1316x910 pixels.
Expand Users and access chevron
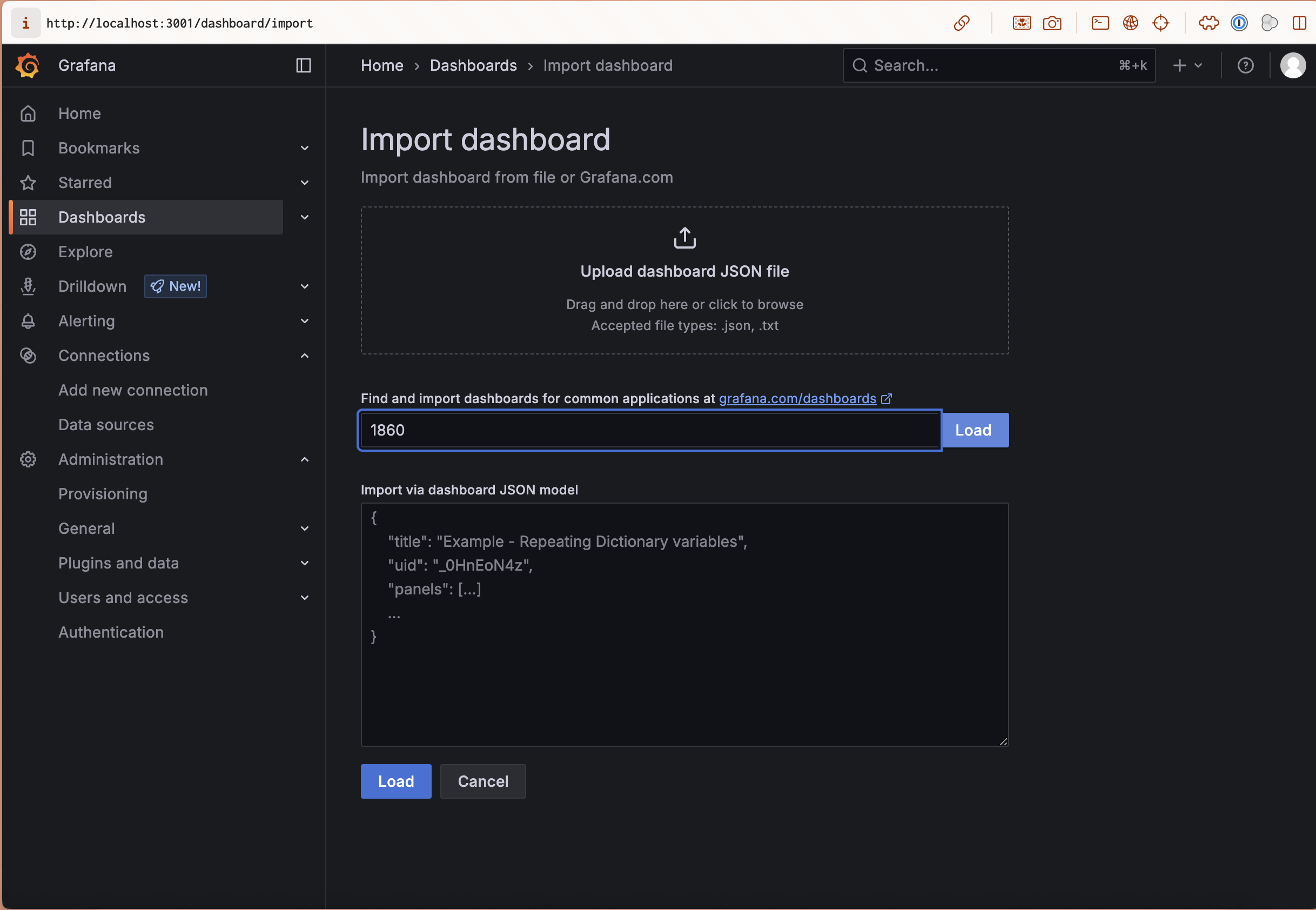(x=304, y=598)
